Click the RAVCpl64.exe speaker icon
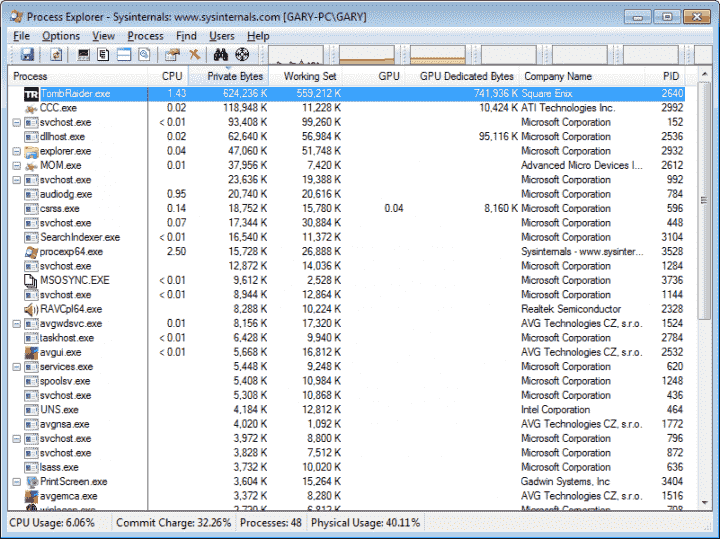720x539 pixels. tap(31, 309)
